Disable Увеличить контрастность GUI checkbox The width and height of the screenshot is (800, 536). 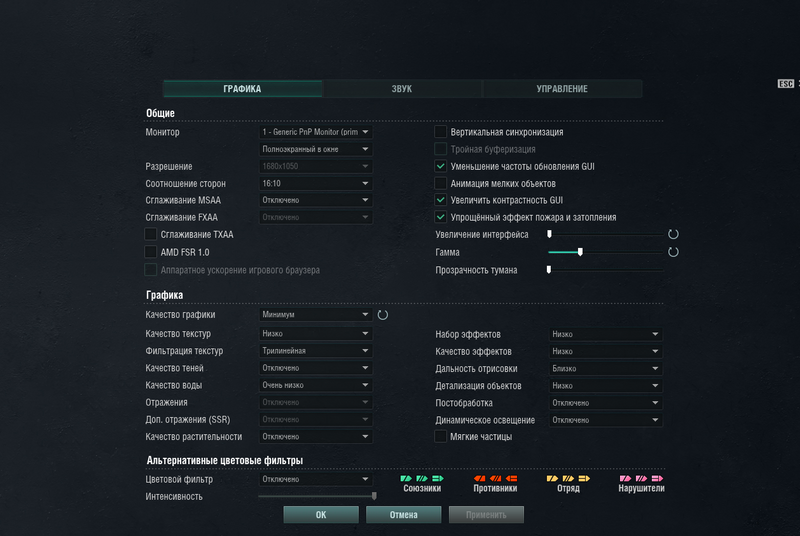tap(441, 200)
